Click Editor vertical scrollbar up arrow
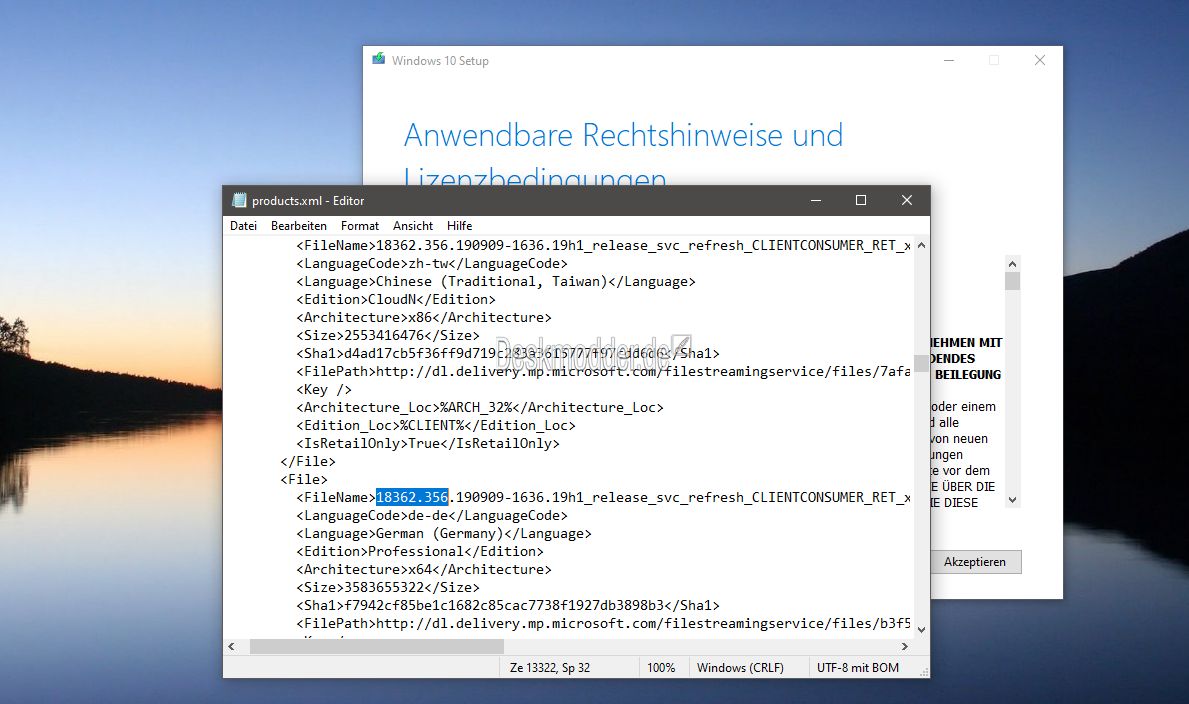Image resolution: width=1189 pixels, height=704 pixels. point(921,245)
